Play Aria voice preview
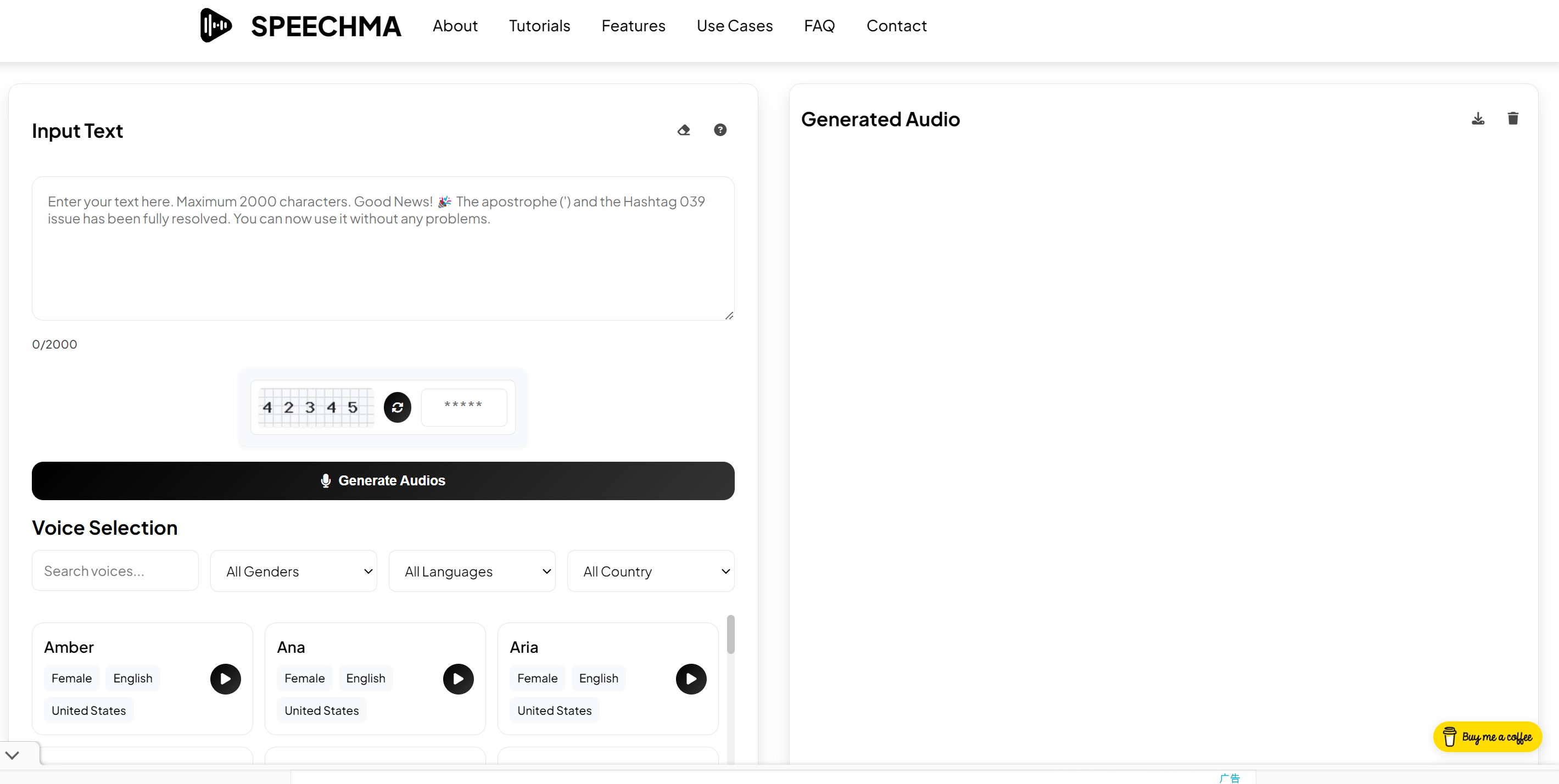Image resolution: width=1559 pixels, height=784 pixels. click(690, 679)
